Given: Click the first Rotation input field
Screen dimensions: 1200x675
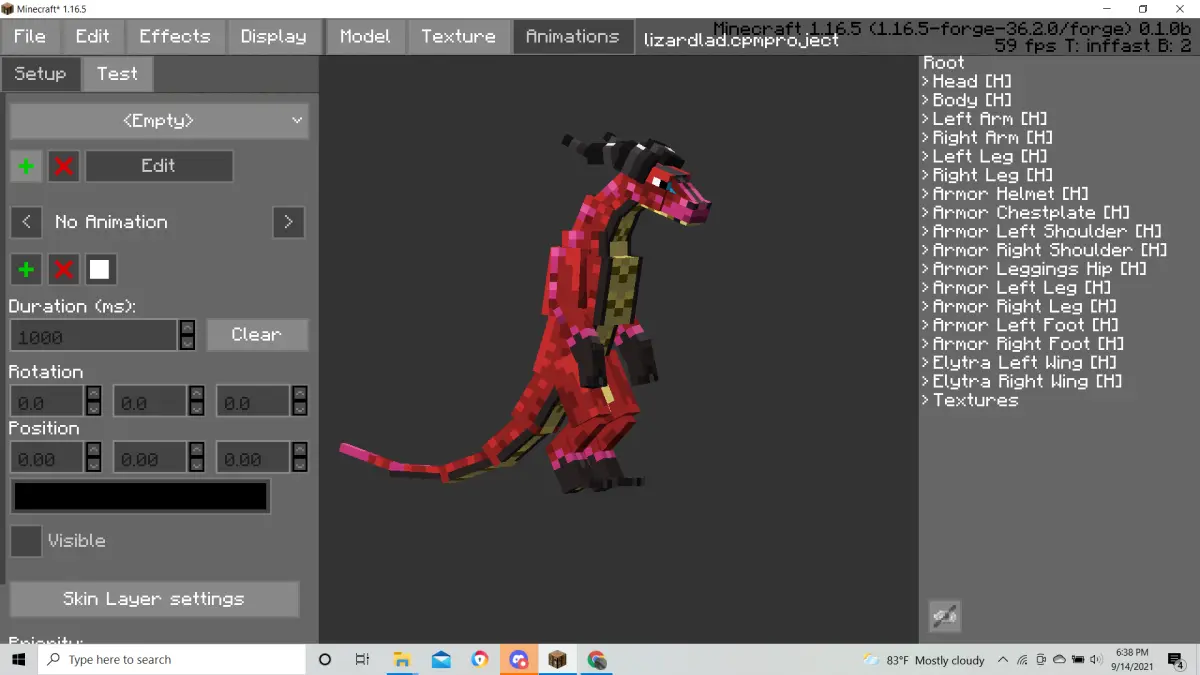Looking at the screenshot, I should point(47,402).
